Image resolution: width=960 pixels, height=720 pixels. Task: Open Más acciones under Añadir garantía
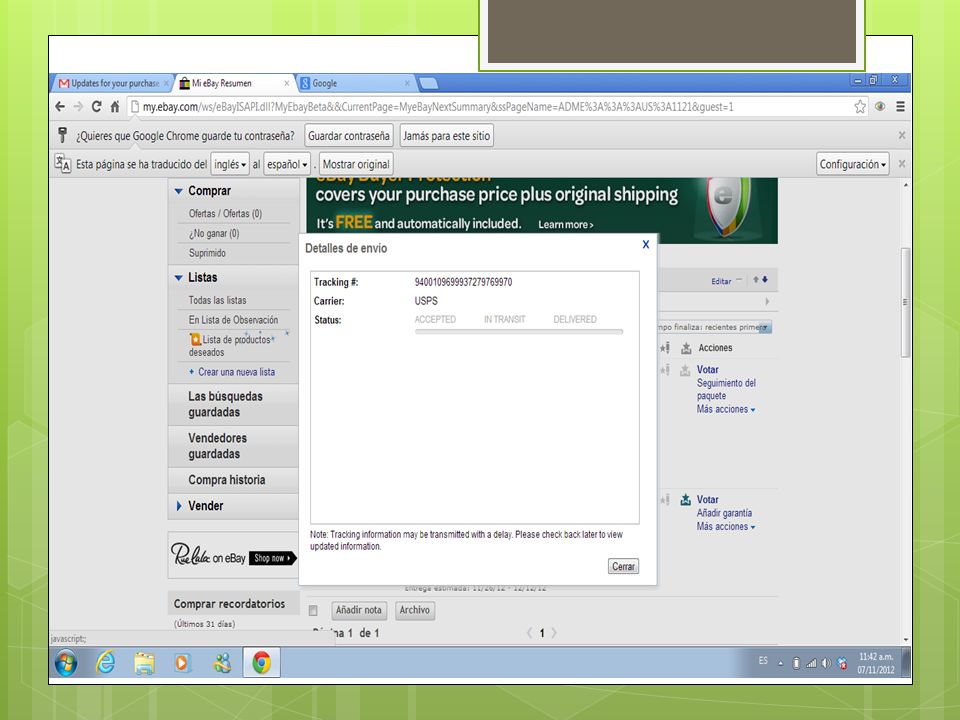(726, 527)
